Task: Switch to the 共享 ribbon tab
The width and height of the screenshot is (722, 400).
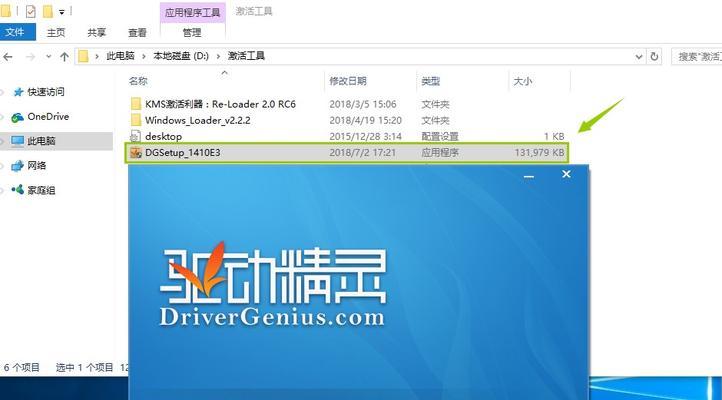Action: [97, 33]
